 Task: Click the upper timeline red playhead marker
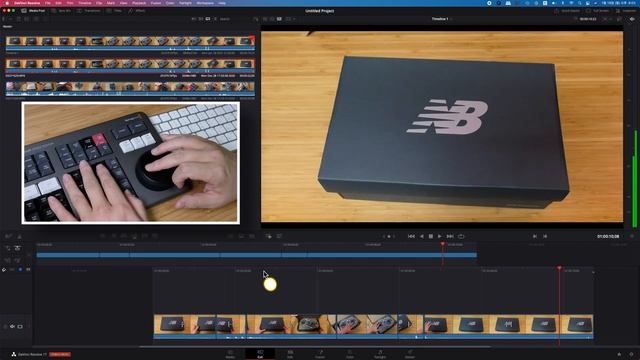(442, 244)
